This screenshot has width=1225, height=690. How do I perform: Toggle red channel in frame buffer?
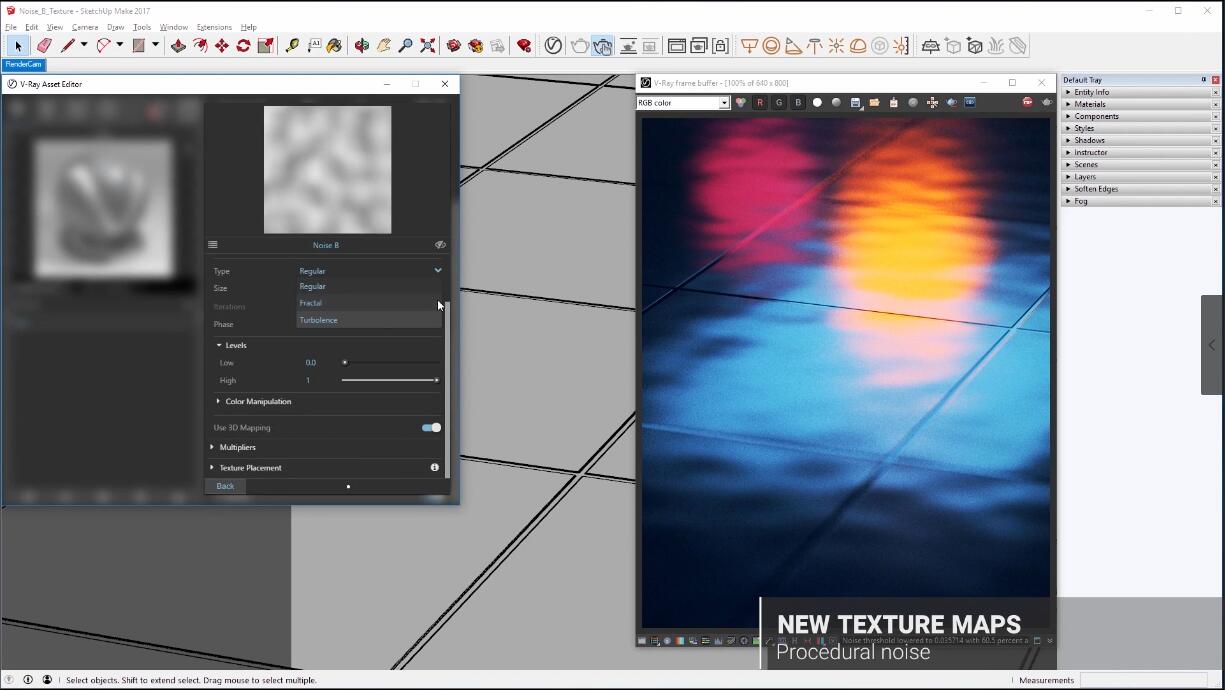760,103
